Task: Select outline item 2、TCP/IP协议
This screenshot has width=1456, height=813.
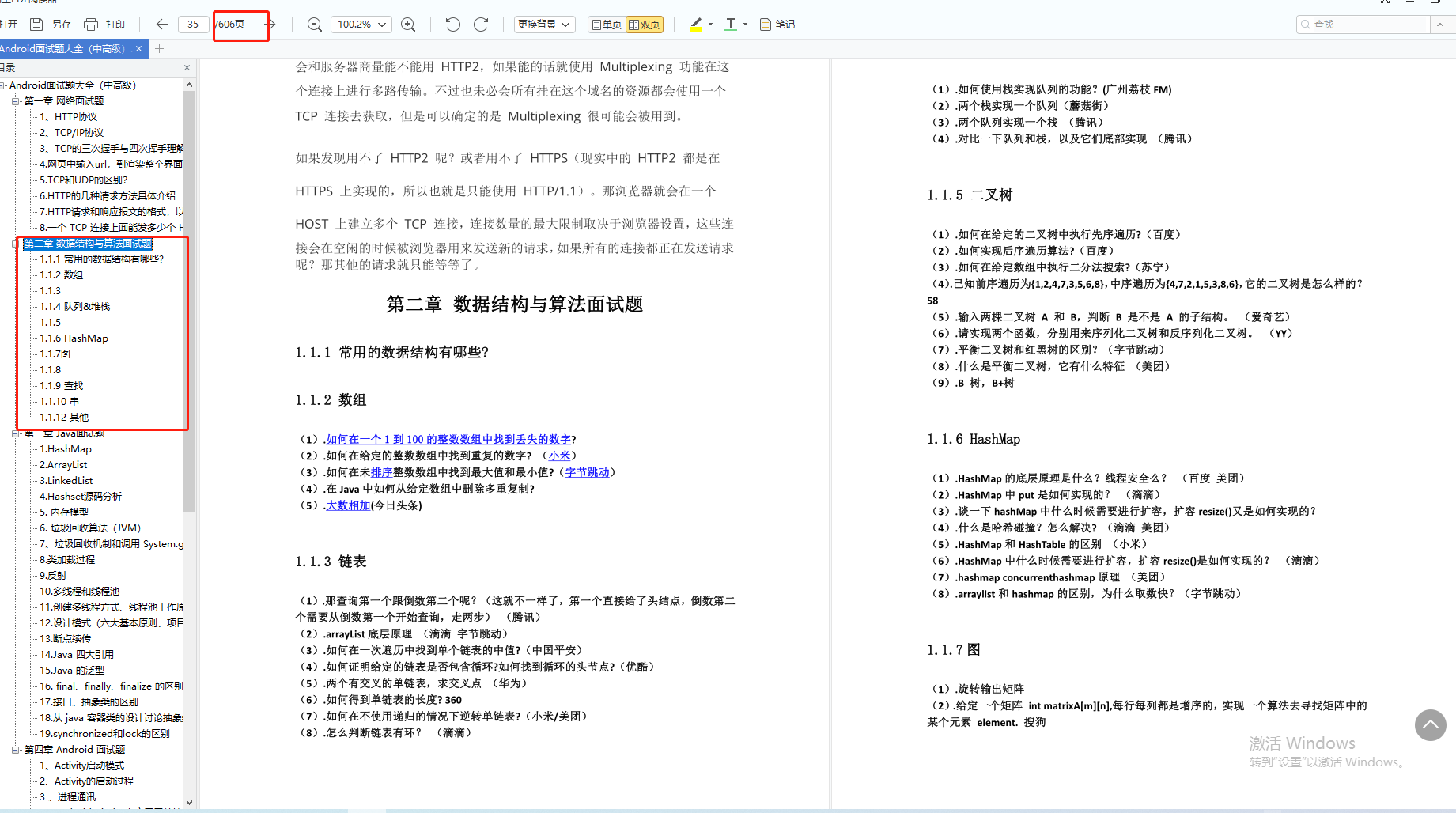Action: 72,133
